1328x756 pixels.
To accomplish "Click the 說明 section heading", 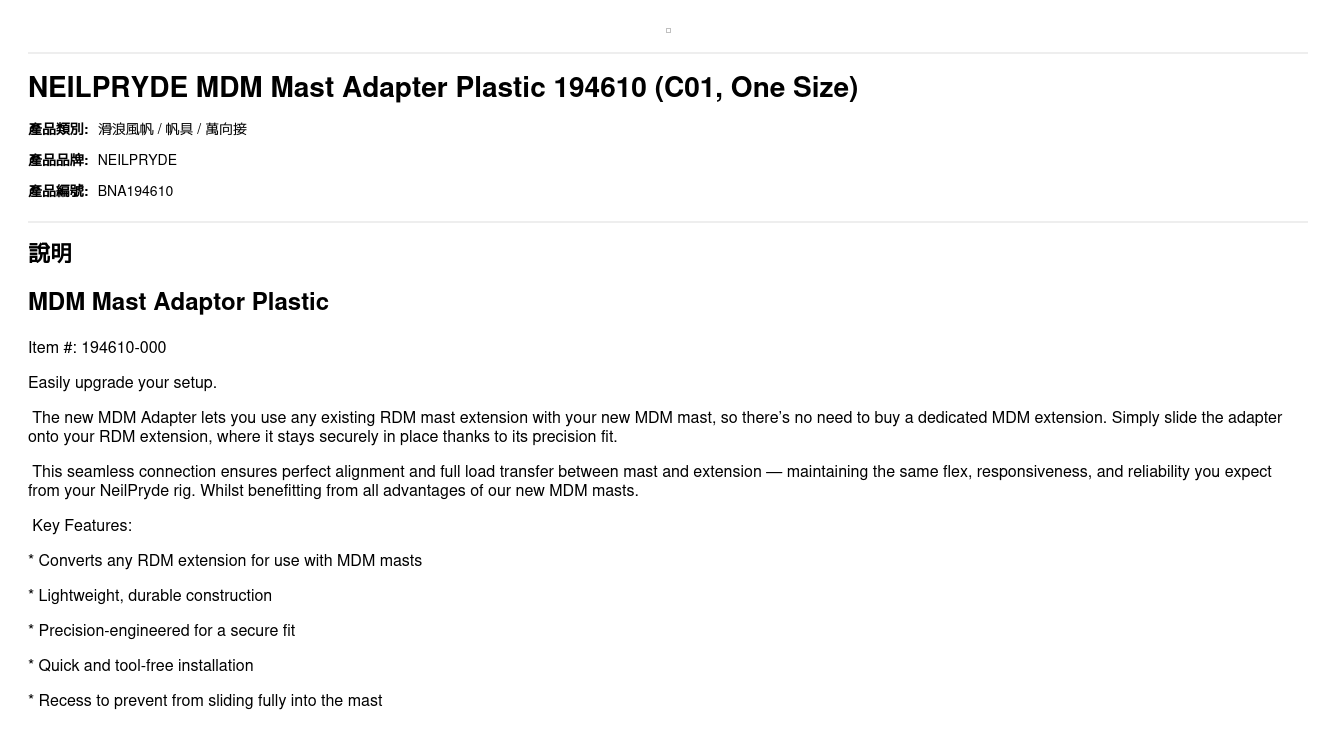I will coord(50,254).
